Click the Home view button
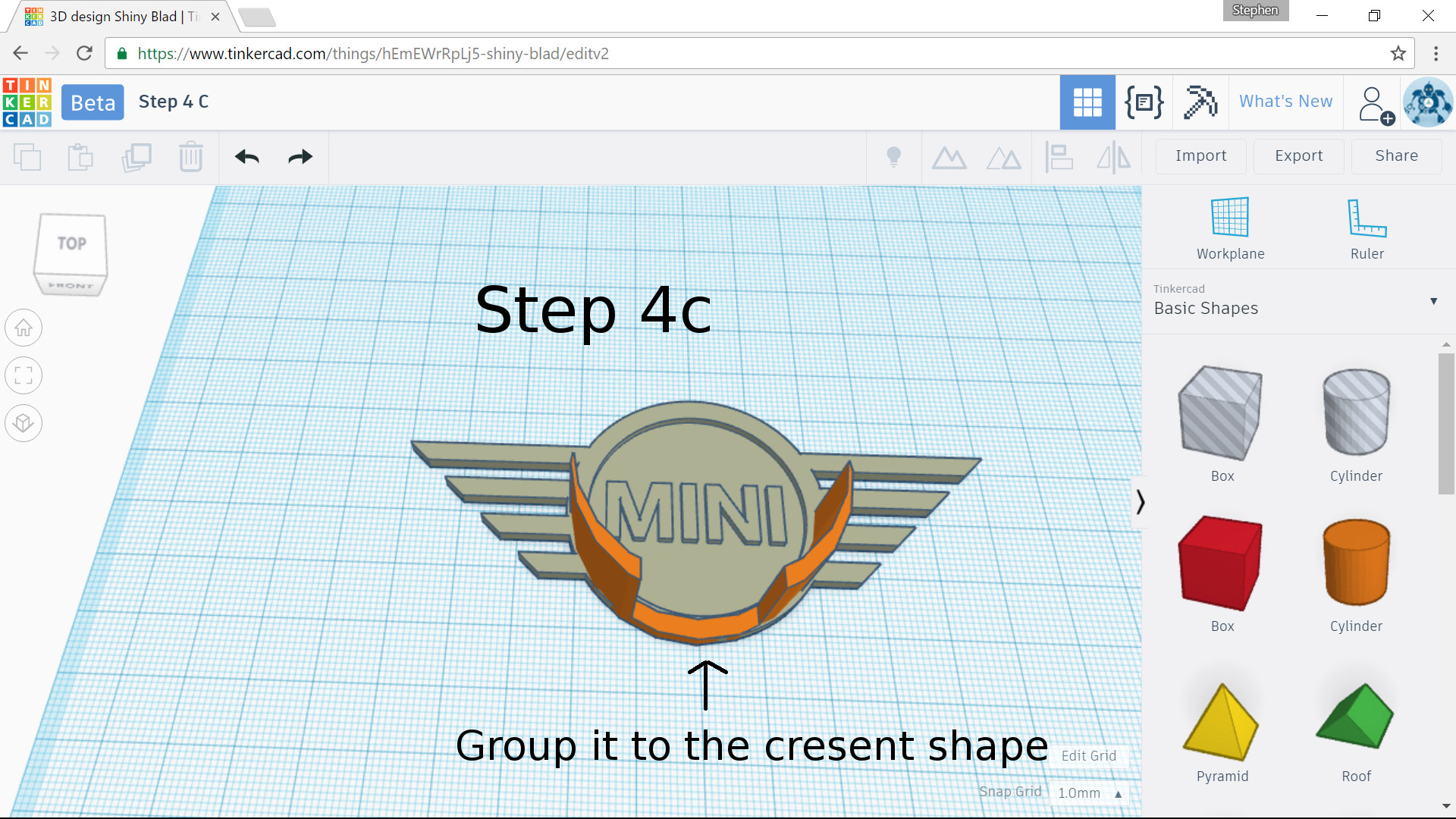 (x=24, y=328)
